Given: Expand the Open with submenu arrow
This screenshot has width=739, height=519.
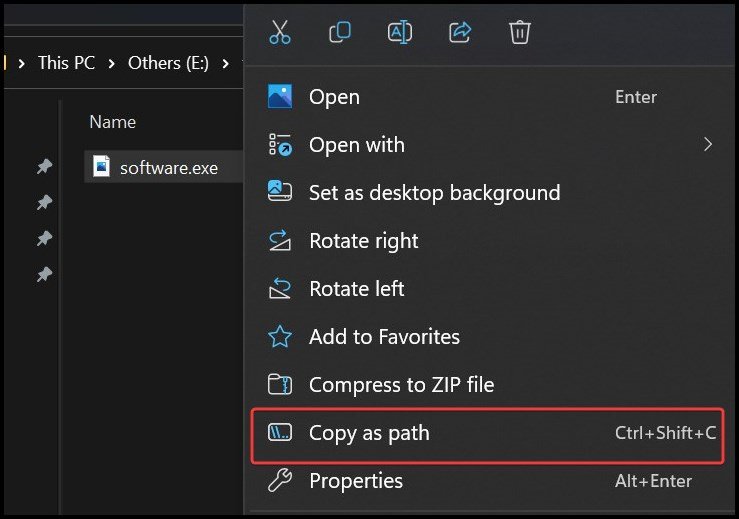Looking at the screenshot, I should click(708, 145).
